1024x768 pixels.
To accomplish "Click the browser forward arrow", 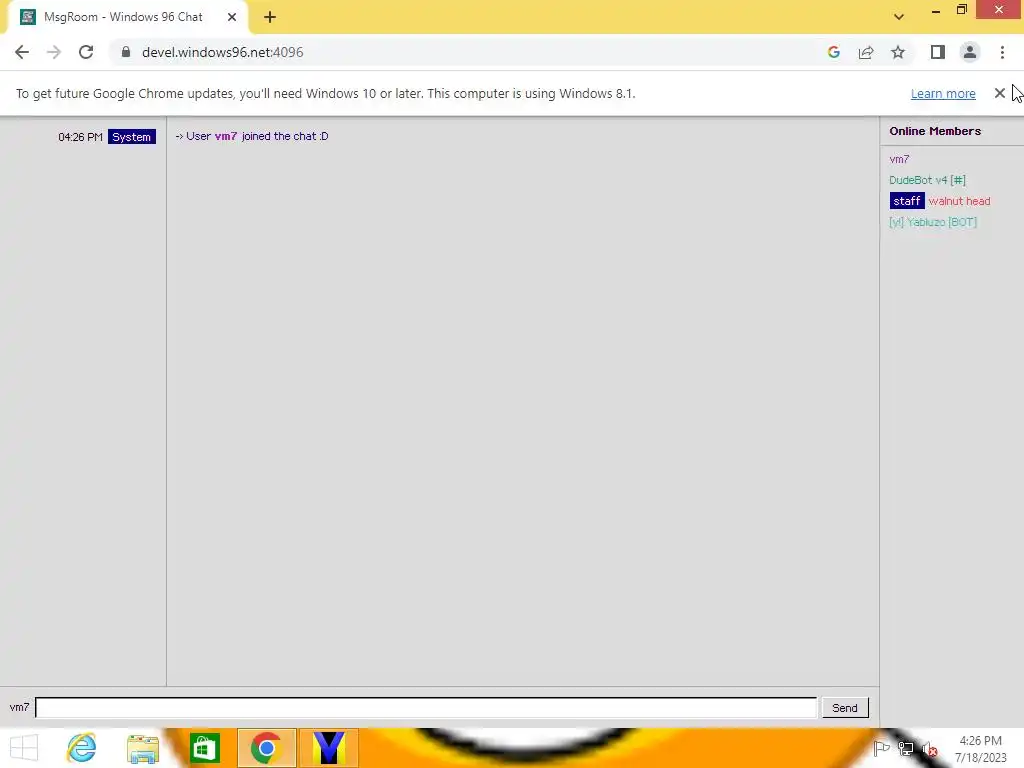I will (54, 52).
